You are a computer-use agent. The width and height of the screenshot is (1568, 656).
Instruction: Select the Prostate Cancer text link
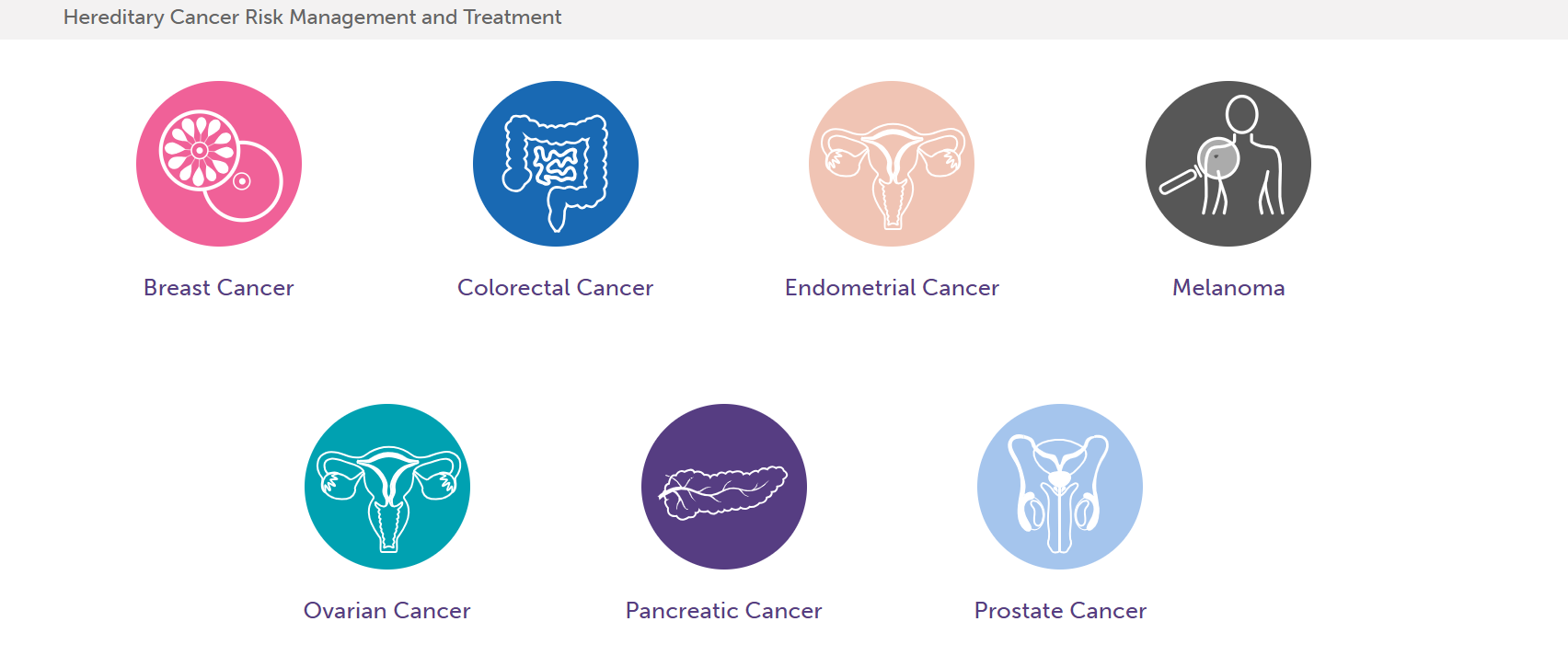[1060, 610]
